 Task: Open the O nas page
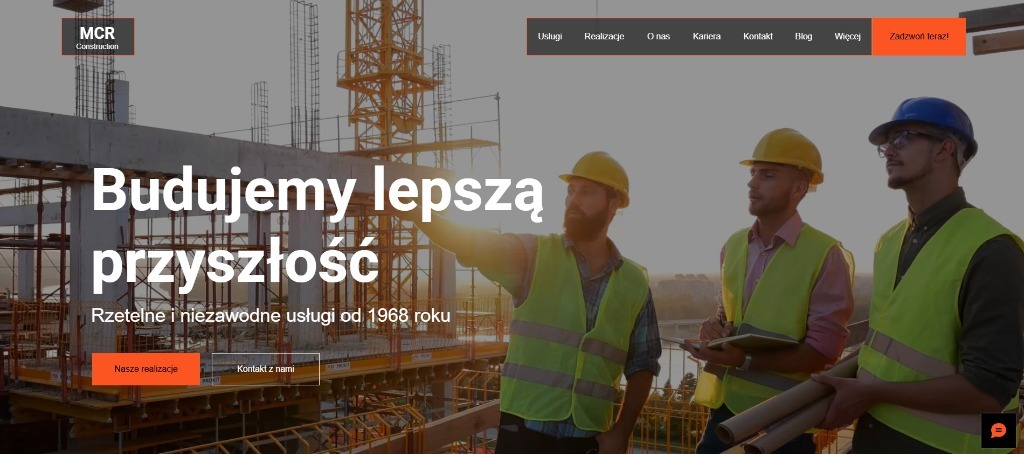[x=658, y=37]
